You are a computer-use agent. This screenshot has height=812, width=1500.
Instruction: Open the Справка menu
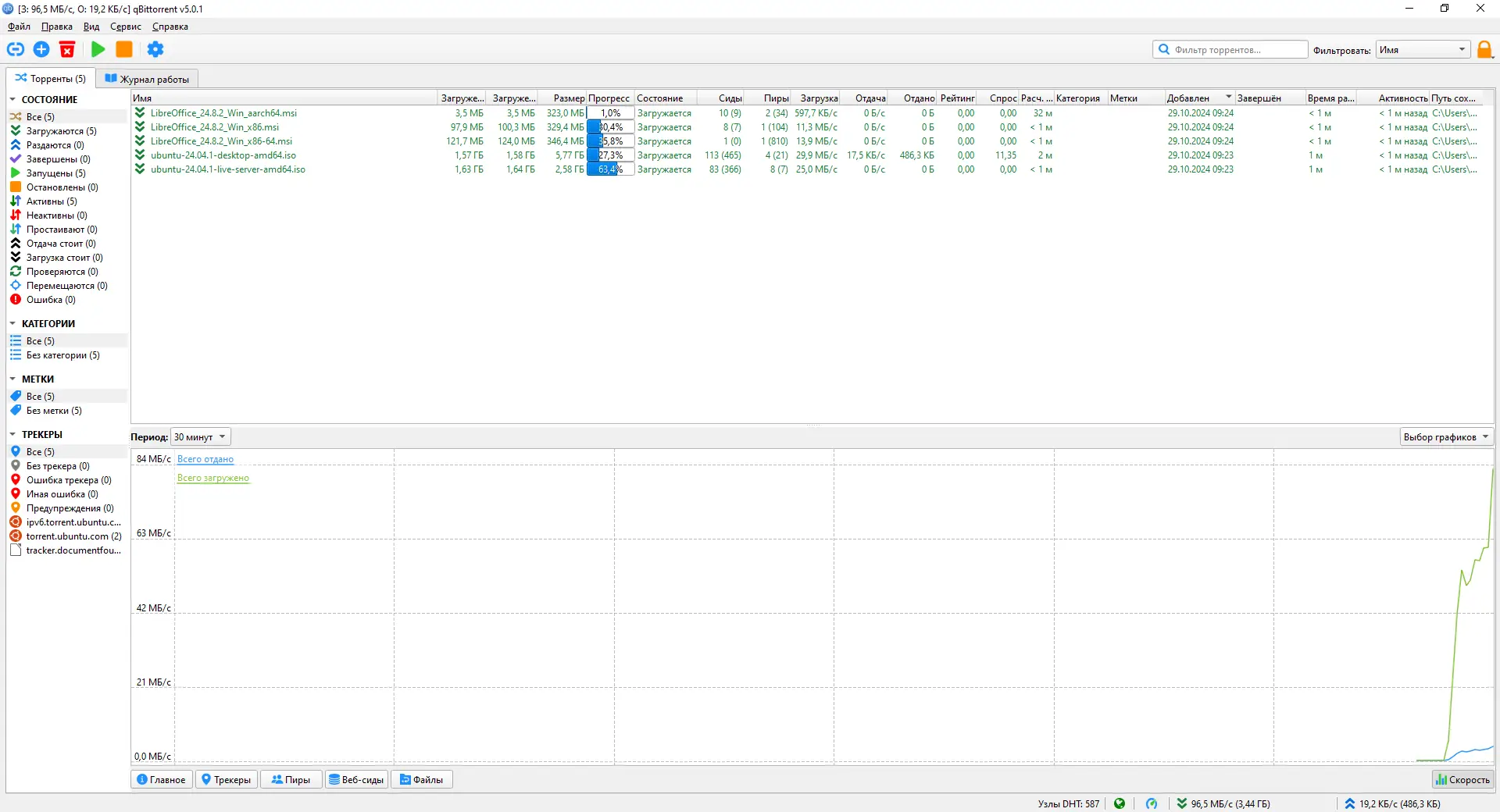(x=170, y=27)
